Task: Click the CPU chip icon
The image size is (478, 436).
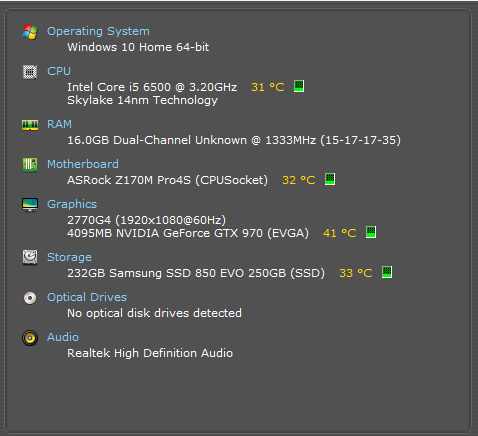Action: pyautogui.click(x=30, y=72)
